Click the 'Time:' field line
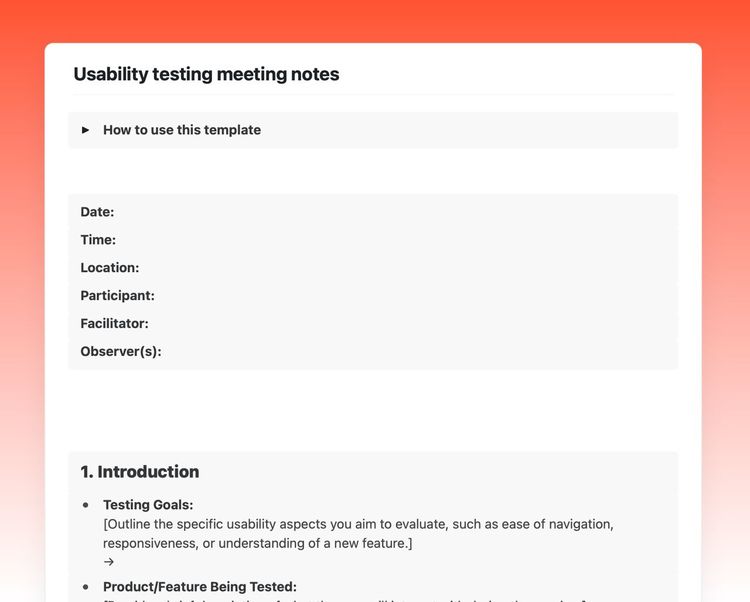This screenshot has width=750, height=602. [x=98, y=240]
